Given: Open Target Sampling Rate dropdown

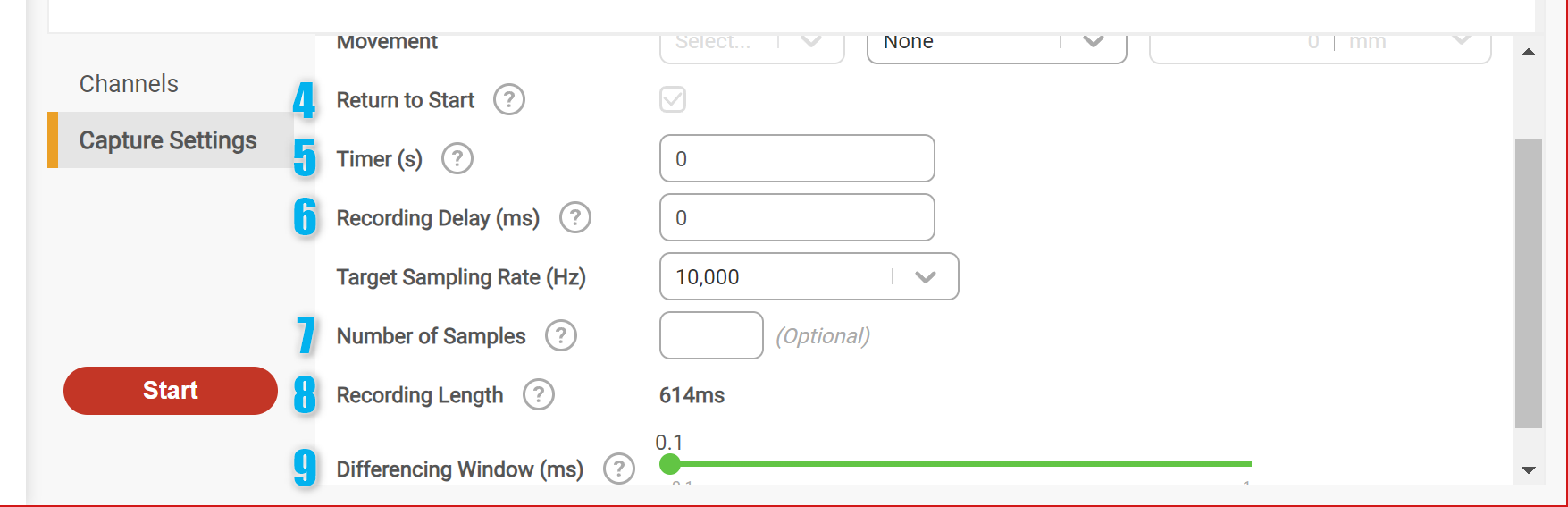Looking at the screenshot, I should (x=809, y=276).
